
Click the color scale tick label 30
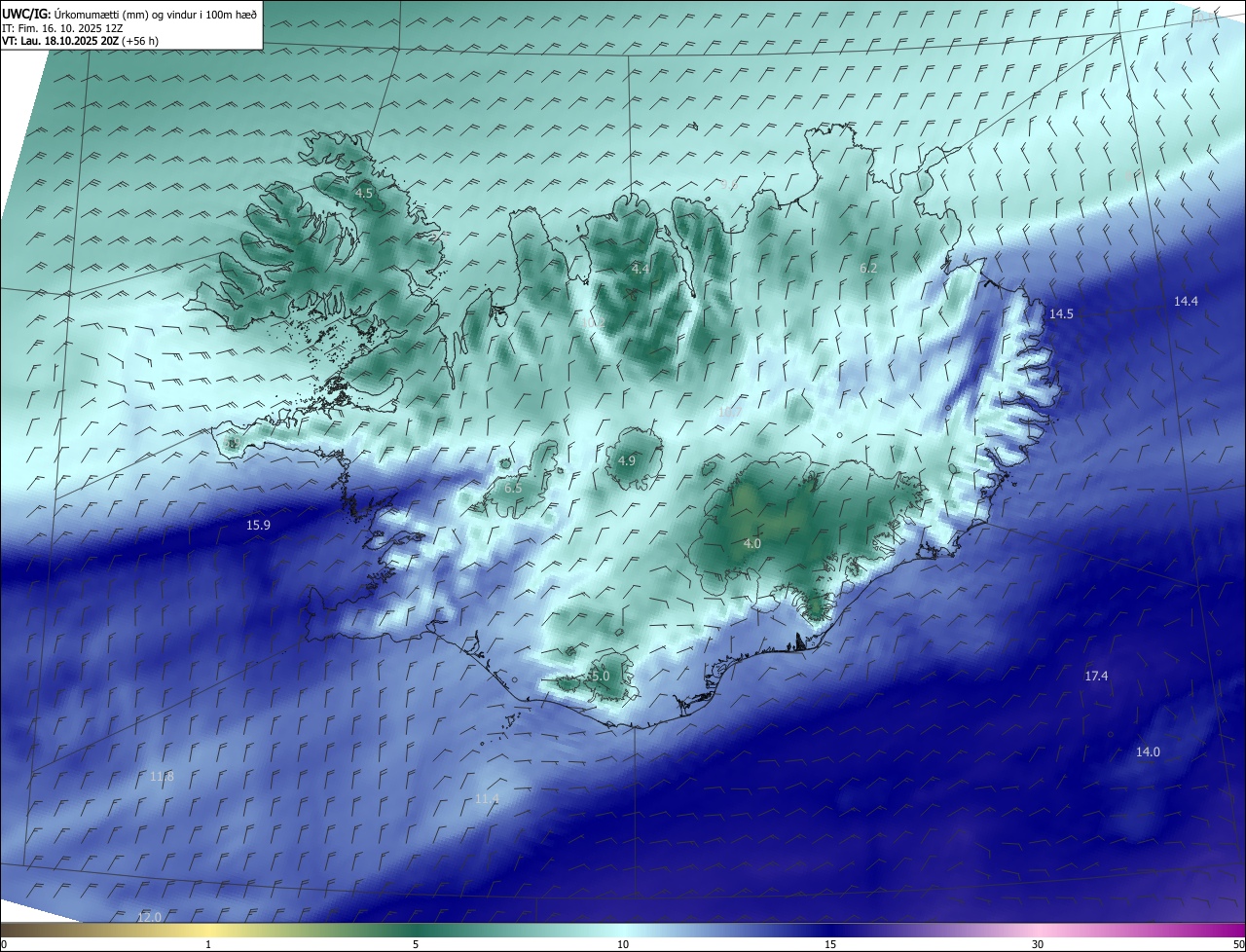[1038, 944]
